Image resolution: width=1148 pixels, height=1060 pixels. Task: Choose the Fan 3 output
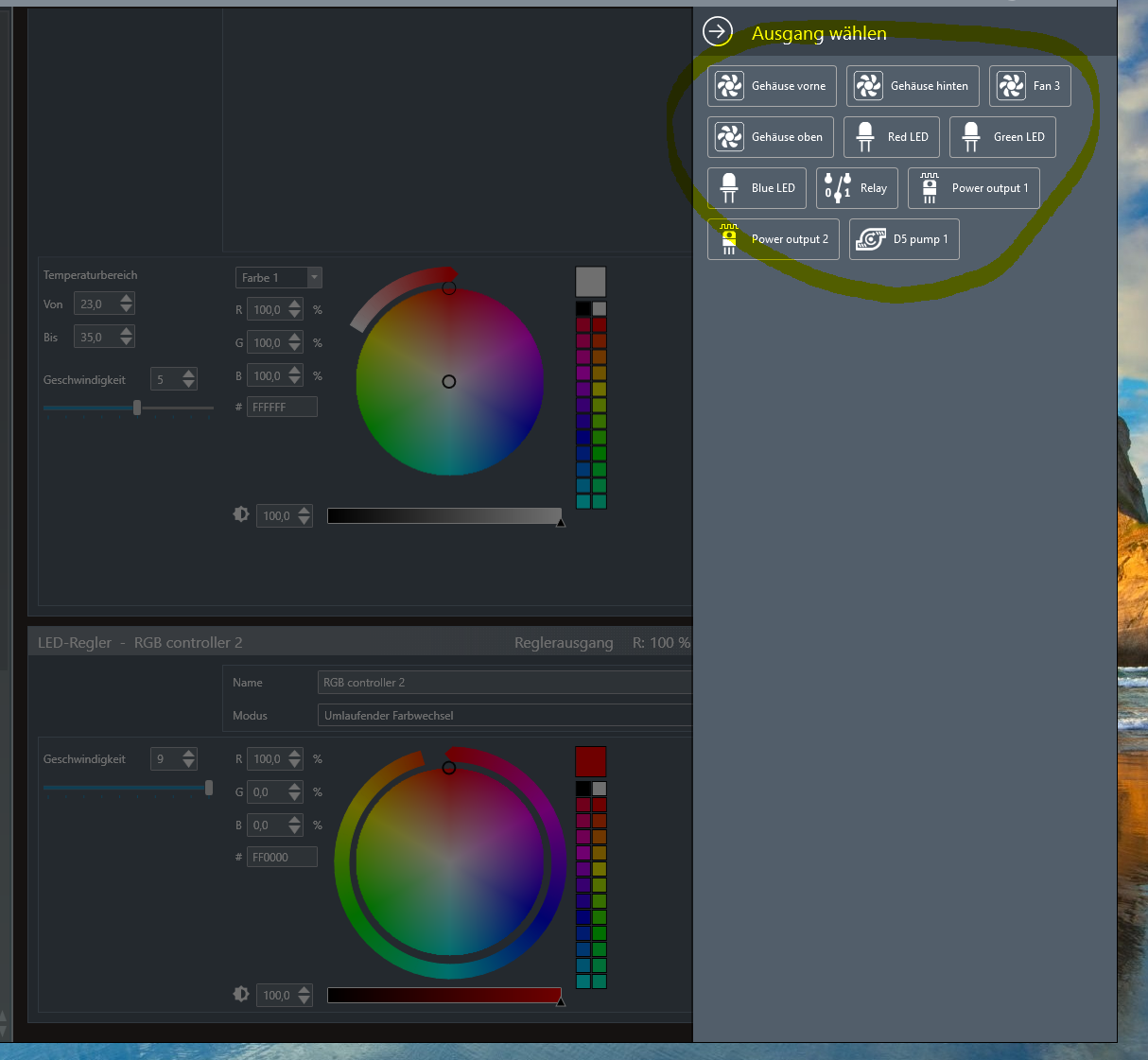pos(1029,86)
